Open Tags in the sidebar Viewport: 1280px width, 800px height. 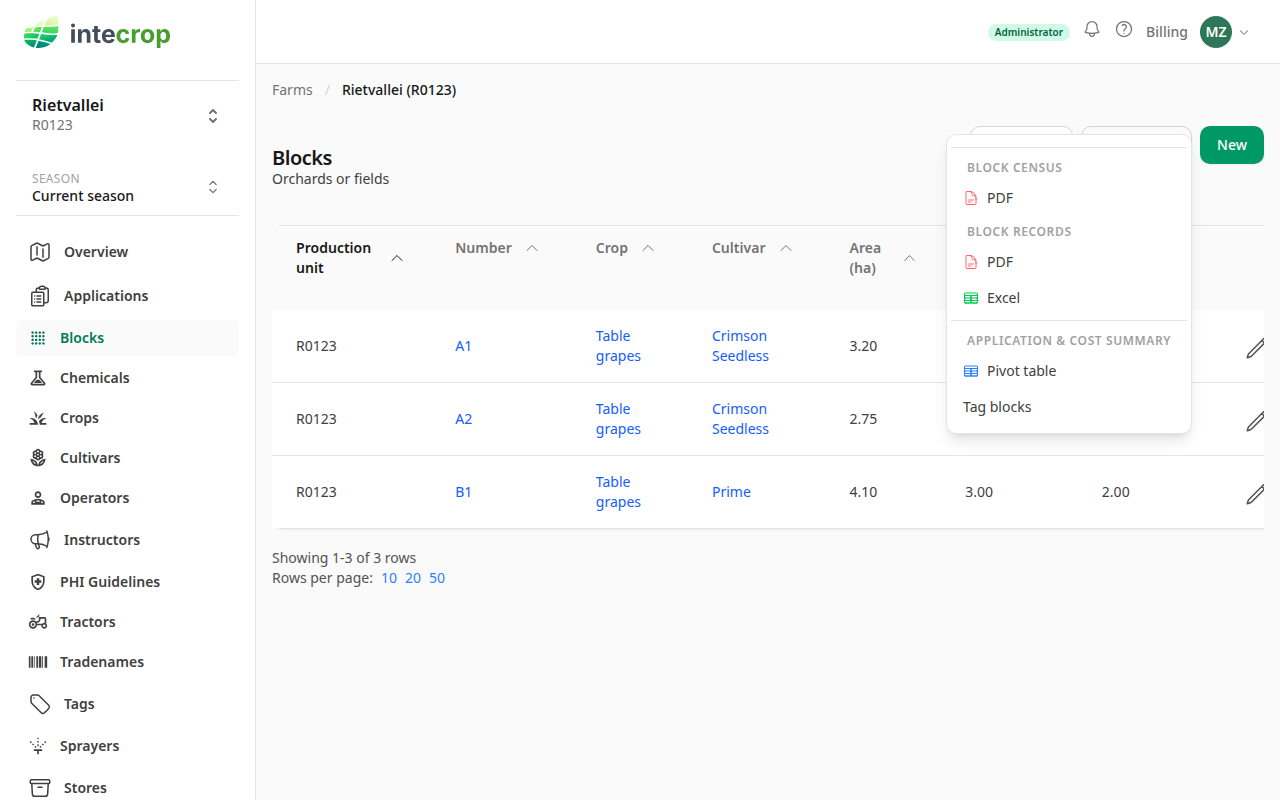(127, 704)
